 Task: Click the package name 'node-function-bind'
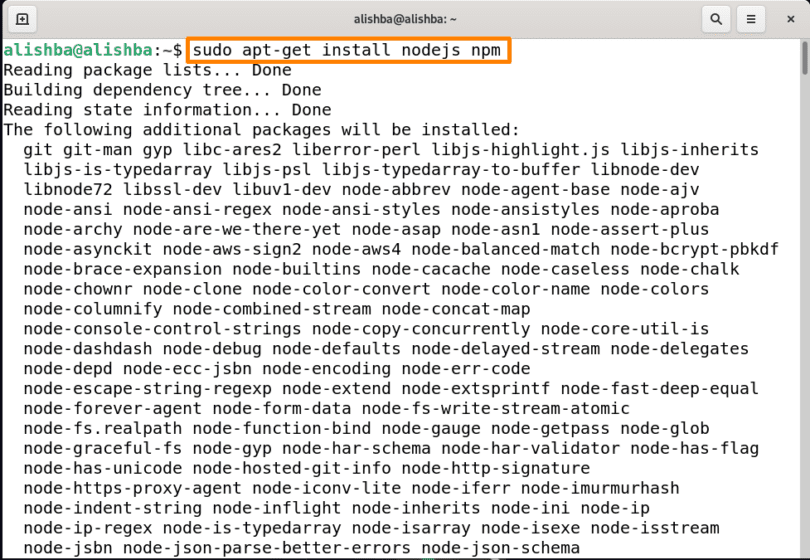pyautogui.click(x=282, y=428)
